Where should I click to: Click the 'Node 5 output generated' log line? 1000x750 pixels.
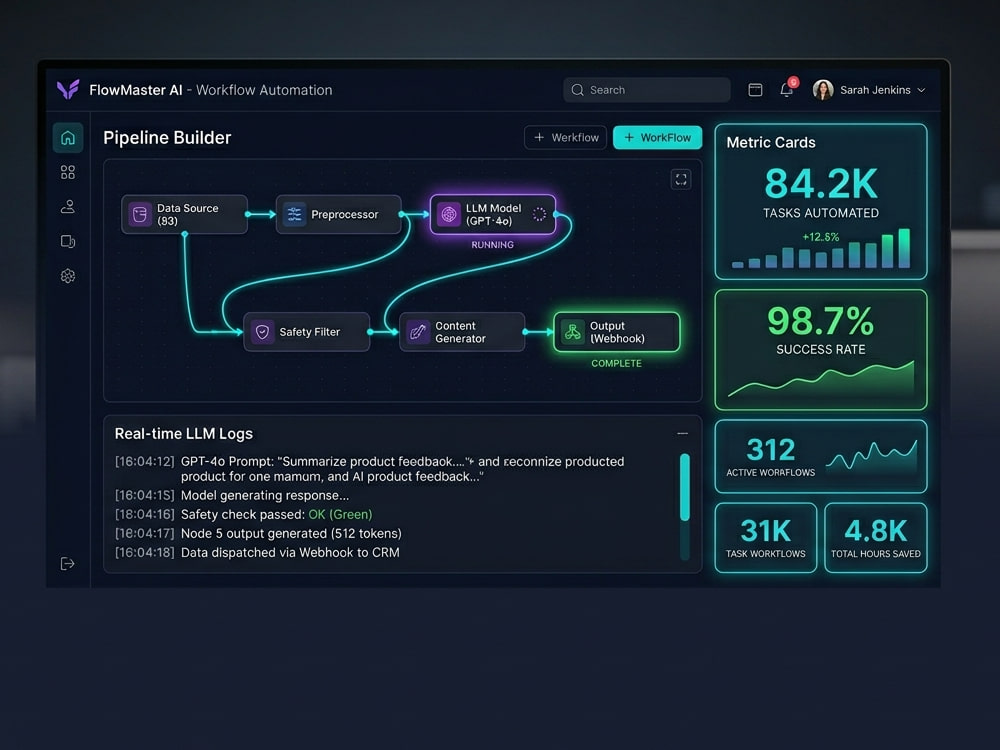point(258,534)
